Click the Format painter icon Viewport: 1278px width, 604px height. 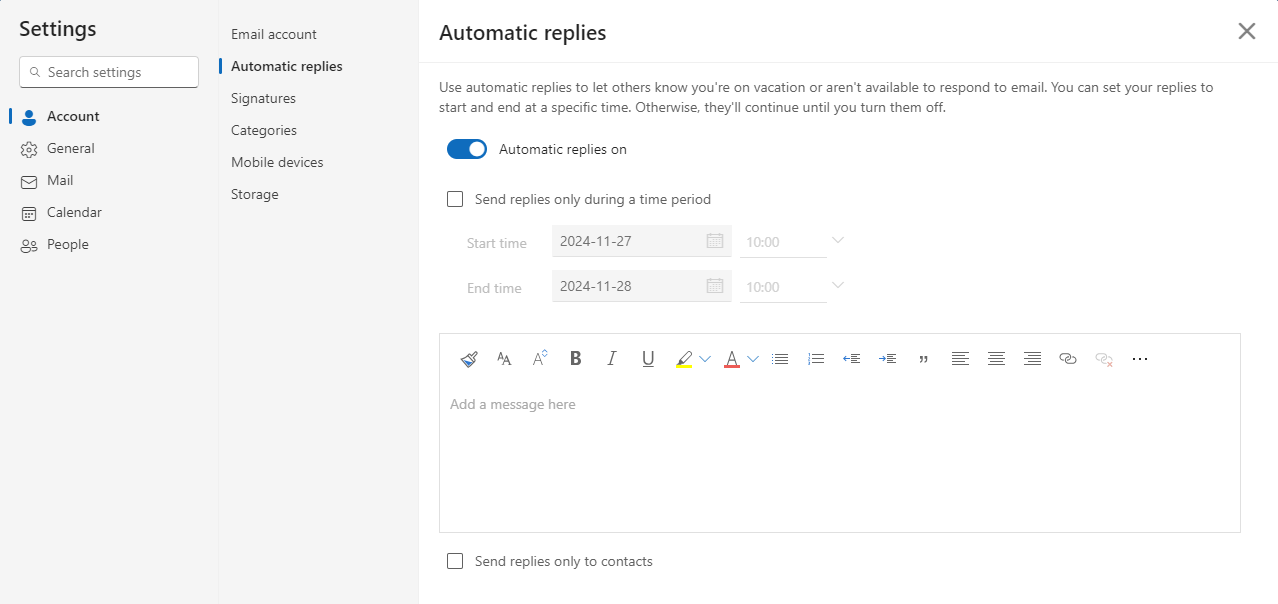click(469, 359)
